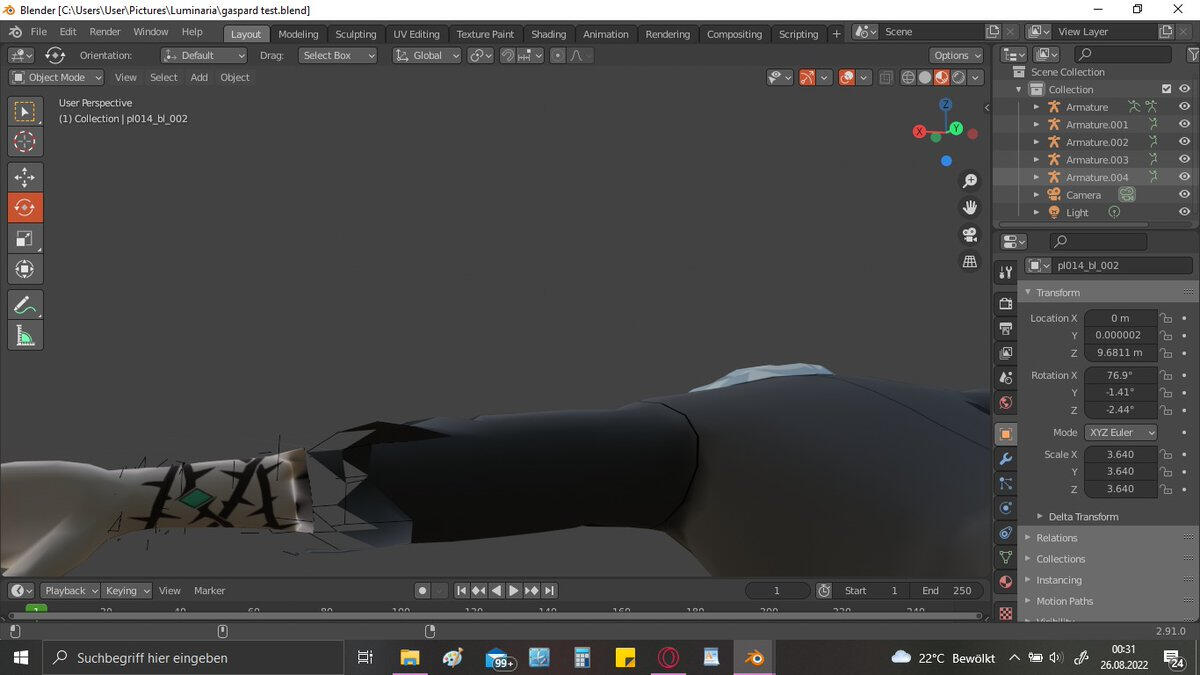The width and height of the screenshot is (1200, 675).
Task: Click the camera view icon in viewport
Action: pyautogui.click(x=969, y=234)
